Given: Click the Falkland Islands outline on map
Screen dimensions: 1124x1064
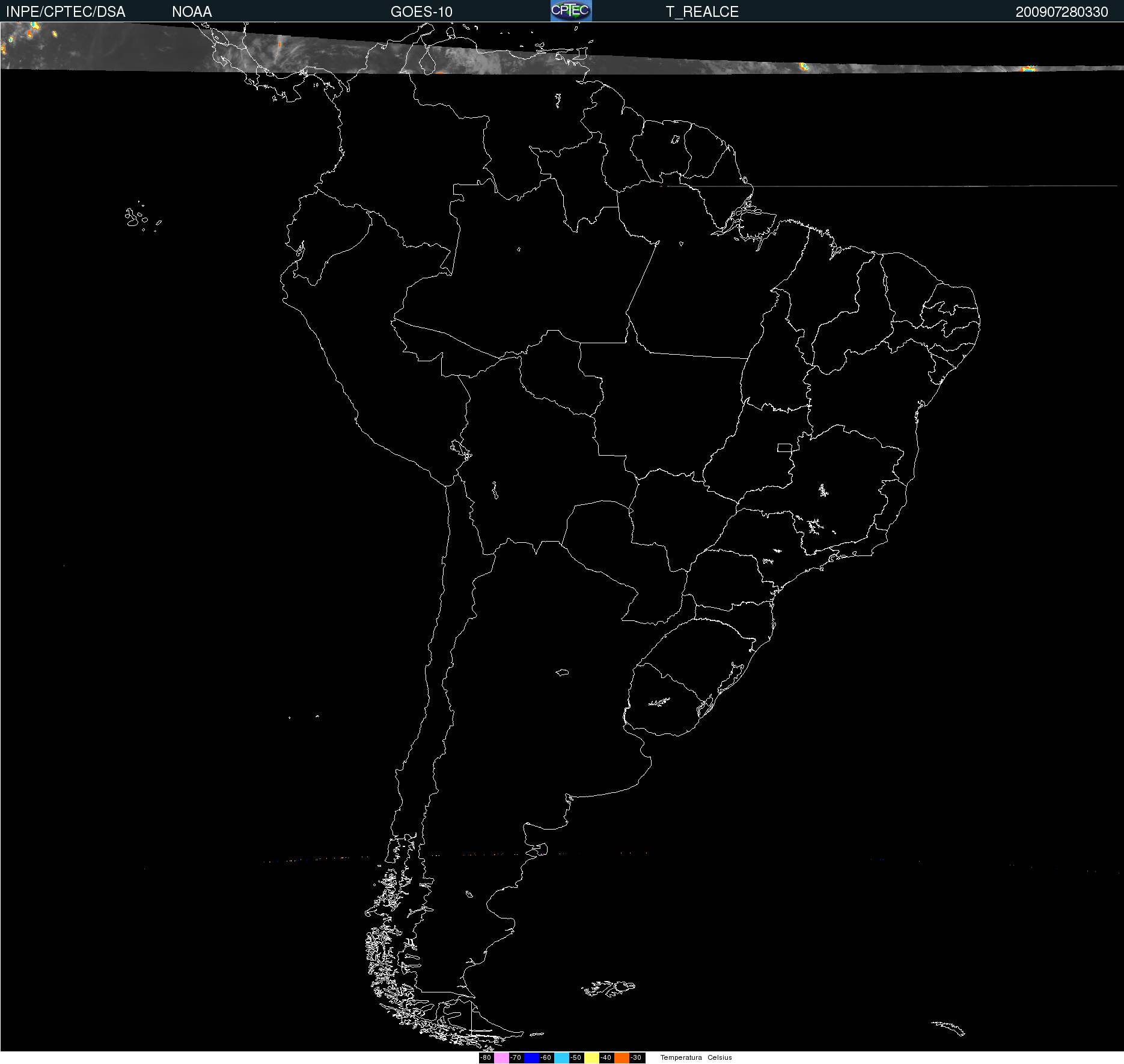Looking at the screenshot, I should coord(608,988).
